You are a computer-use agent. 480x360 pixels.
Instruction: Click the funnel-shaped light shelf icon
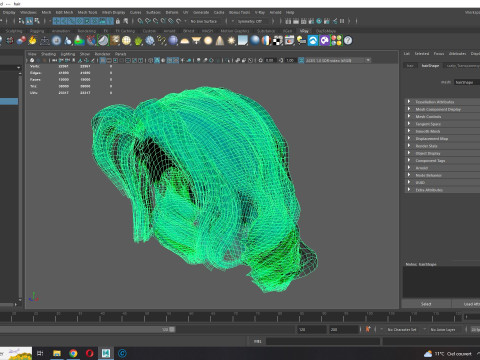point(196,41)
